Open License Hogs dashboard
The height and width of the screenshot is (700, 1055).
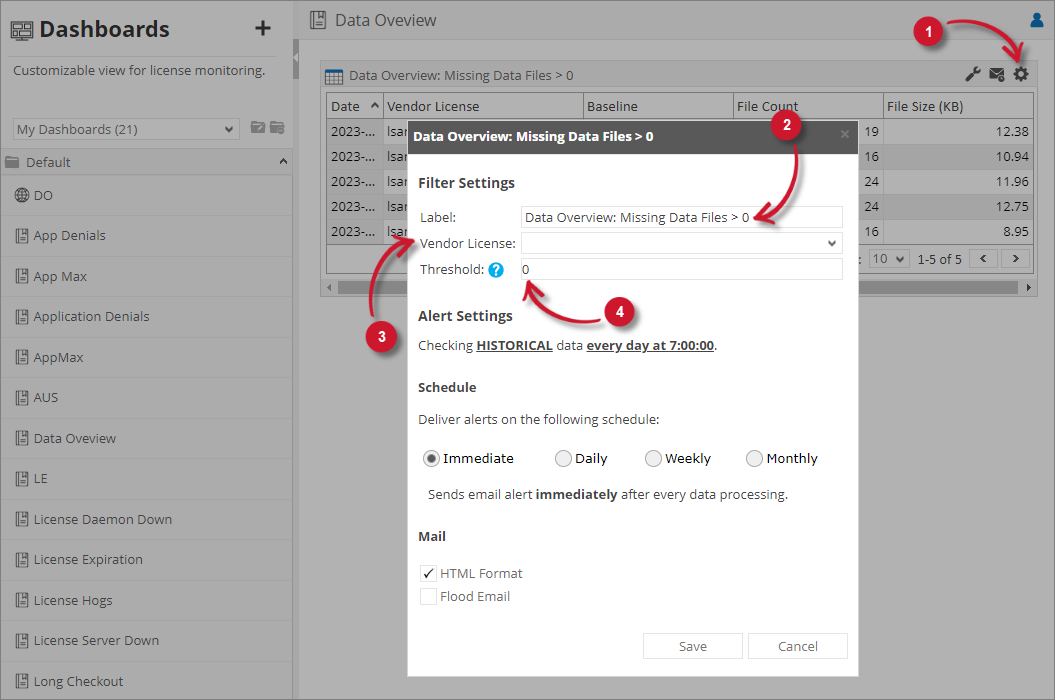147,600
